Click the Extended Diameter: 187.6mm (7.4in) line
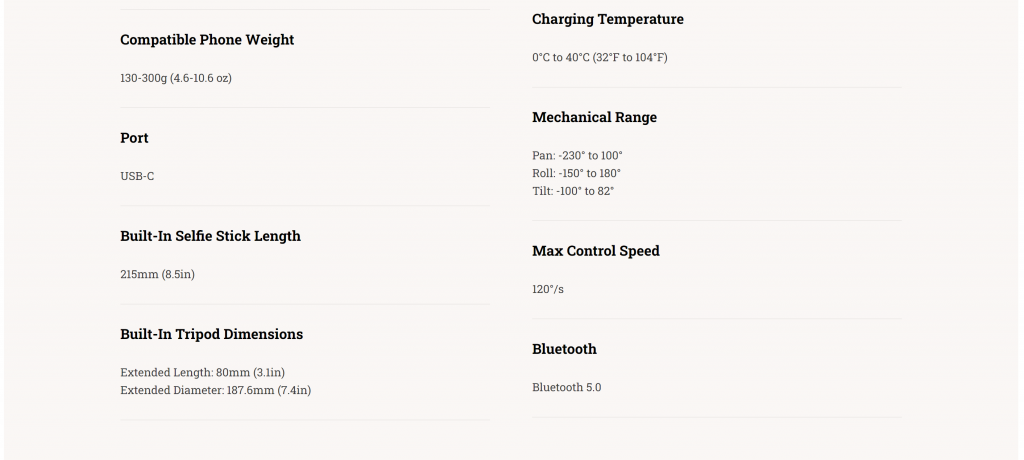The width and height of the screenshot is (1024, 460). (x=216, y=390)
